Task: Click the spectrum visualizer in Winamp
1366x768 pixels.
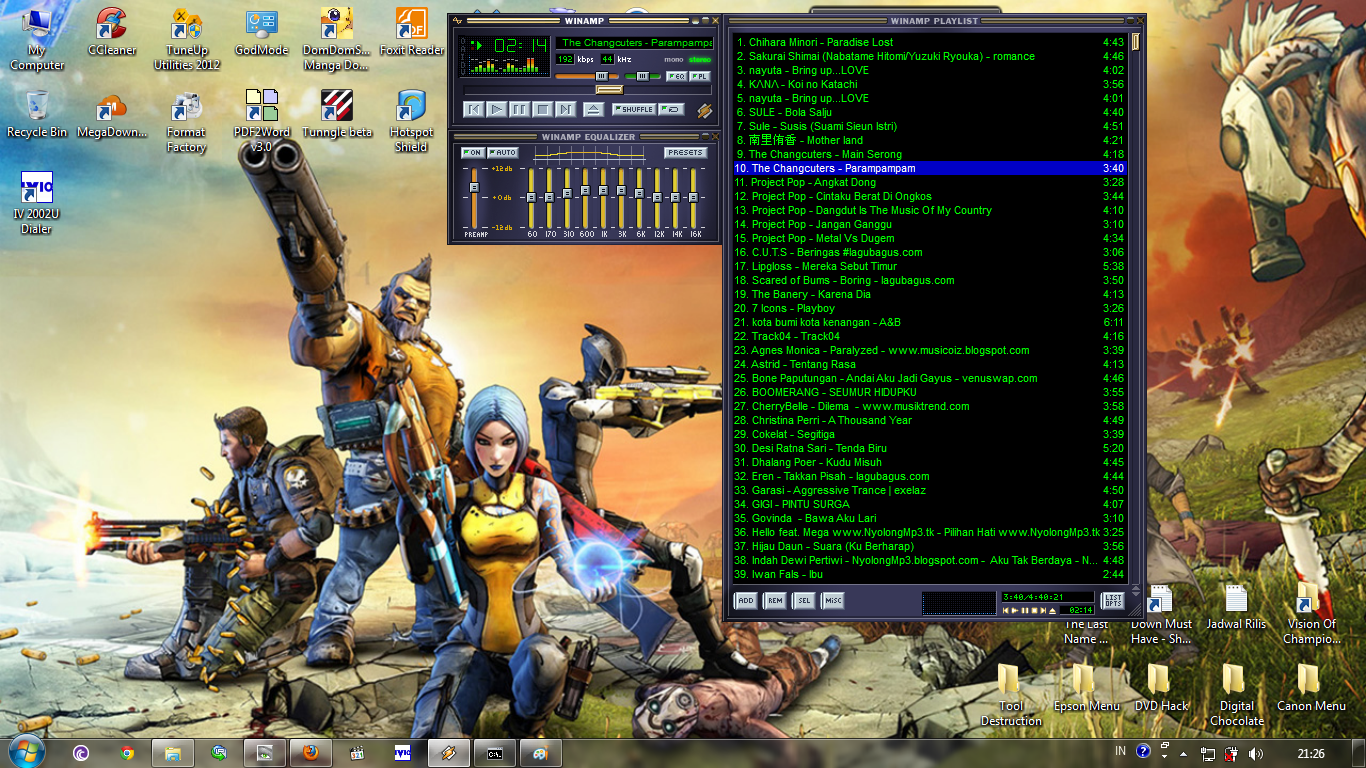Action: tap(508, 67)
